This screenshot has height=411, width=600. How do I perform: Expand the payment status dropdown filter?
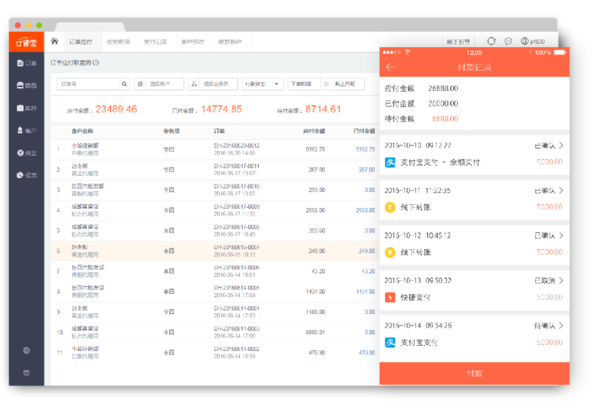tap(262, 84)
